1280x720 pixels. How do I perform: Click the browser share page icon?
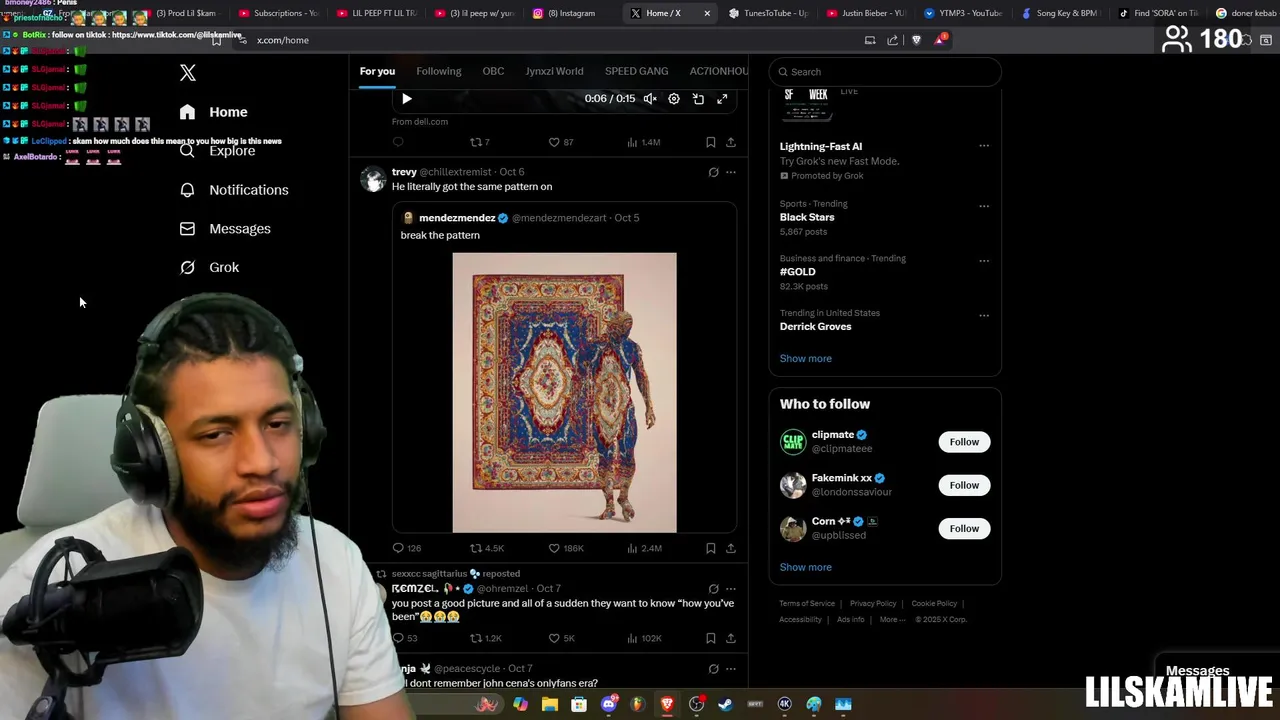point(892,40)
